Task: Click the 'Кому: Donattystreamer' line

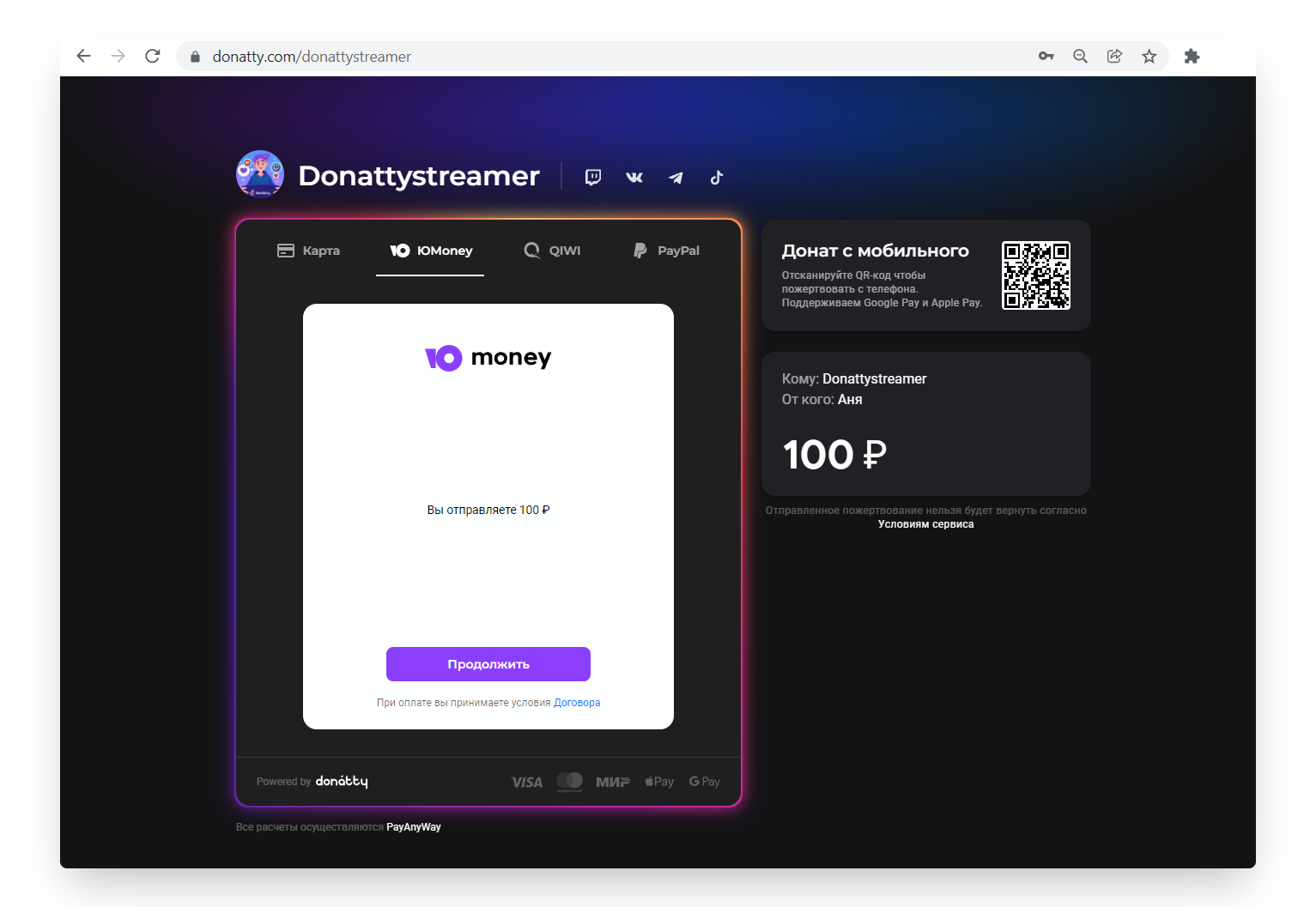Action: (854, 379)
